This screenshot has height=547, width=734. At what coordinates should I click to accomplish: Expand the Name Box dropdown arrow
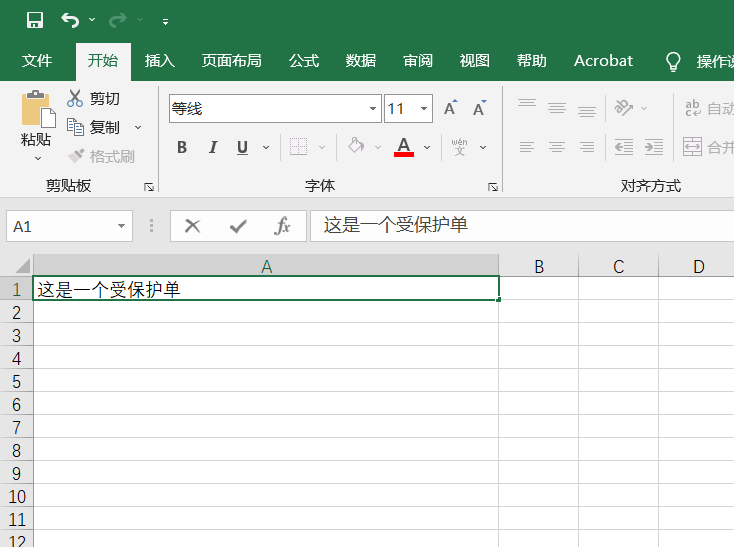[122, 226]
